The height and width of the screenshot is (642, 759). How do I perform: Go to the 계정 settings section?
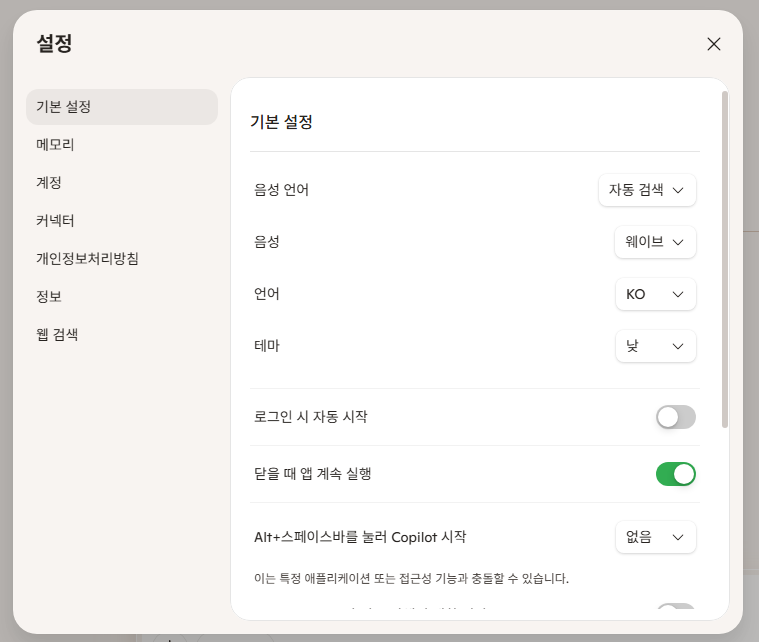point(49,183)
